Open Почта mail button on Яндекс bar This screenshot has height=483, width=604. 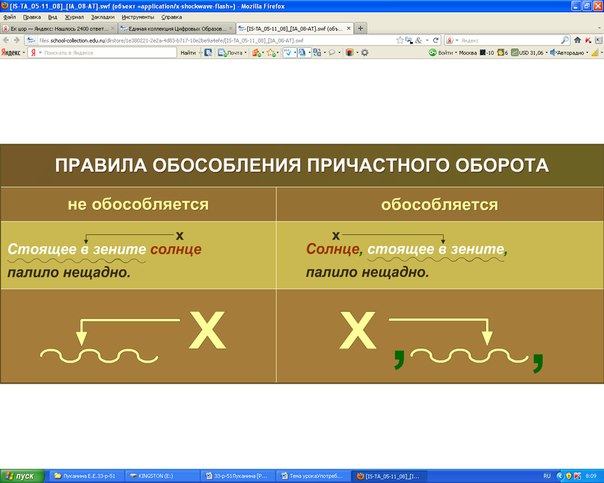[x=230, y=53]
